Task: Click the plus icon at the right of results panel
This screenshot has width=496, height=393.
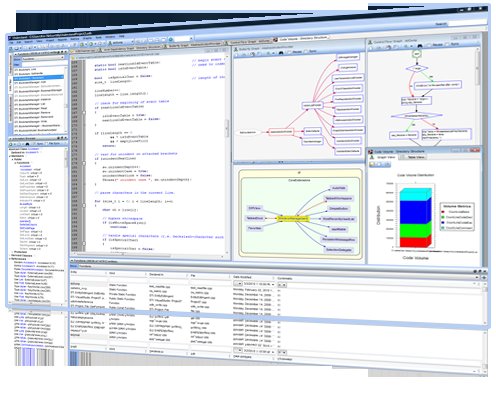Action: pos(484,277)
